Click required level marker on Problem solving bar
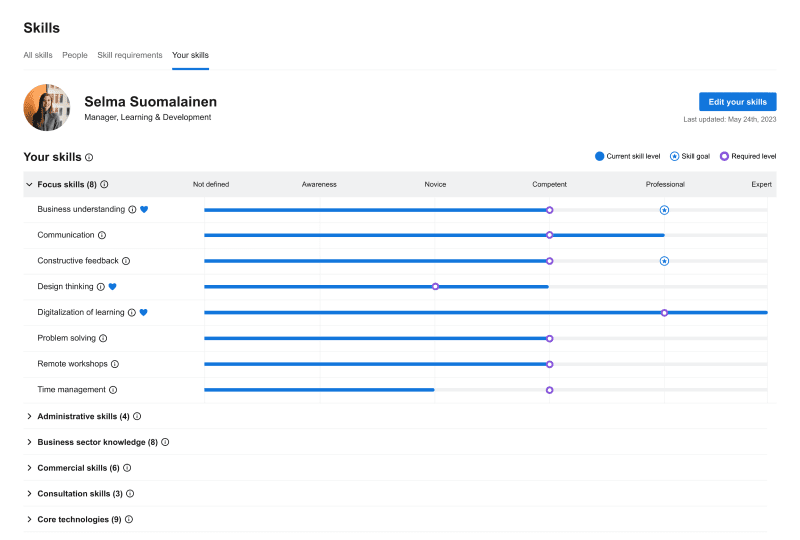 (549, 338)
